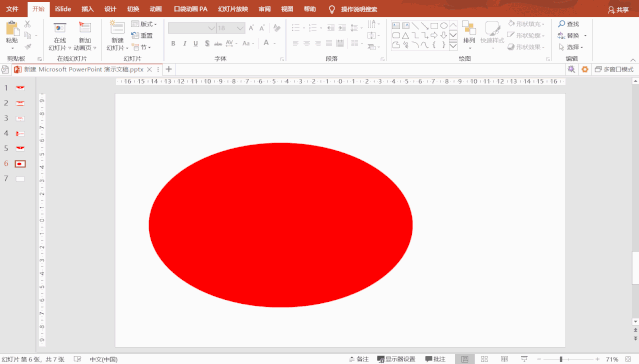Click the Add Animation Page (新加动画页) icon

click(x=85, y=29)
